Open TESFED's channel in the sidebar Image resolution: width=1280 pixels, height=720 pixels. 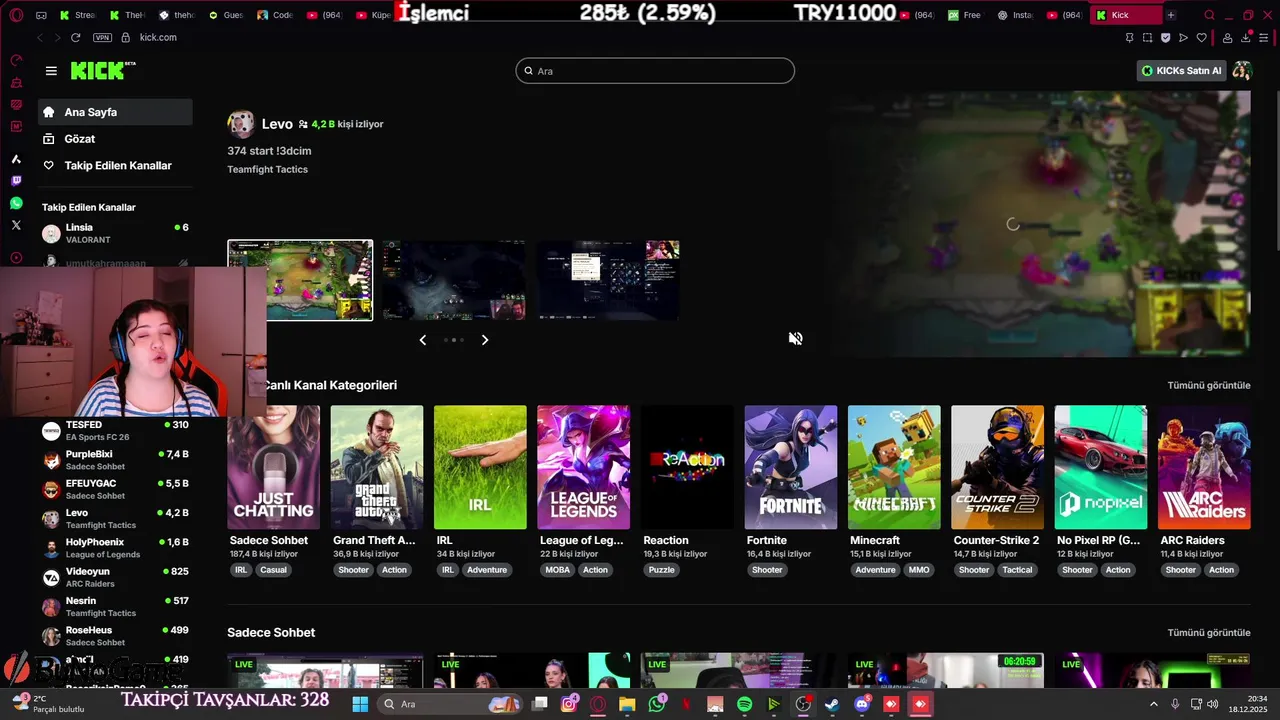115,431
